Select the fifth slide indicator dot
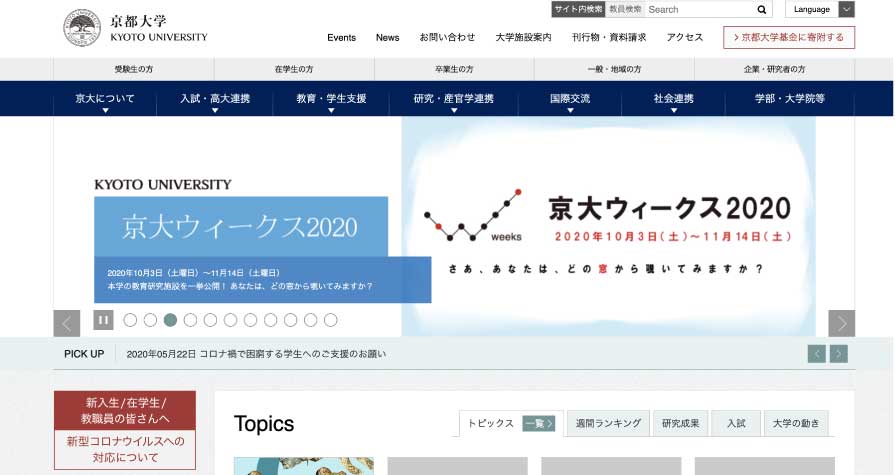 (x=210, y=320)
